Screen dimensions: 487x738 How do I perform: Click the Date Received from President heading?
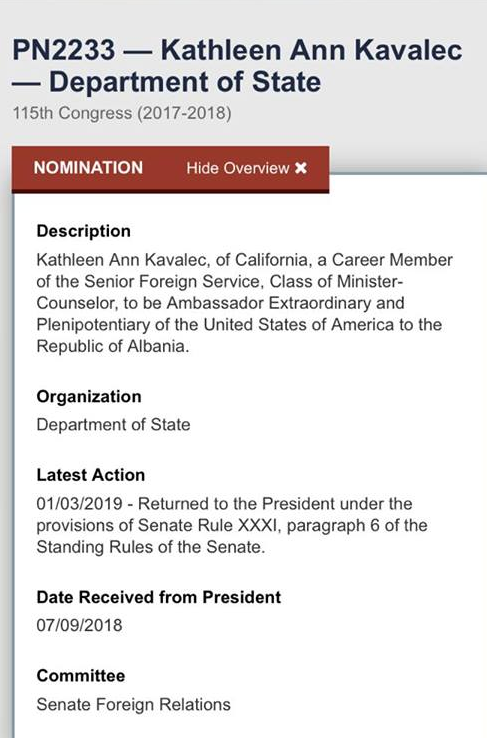(159, 597)
